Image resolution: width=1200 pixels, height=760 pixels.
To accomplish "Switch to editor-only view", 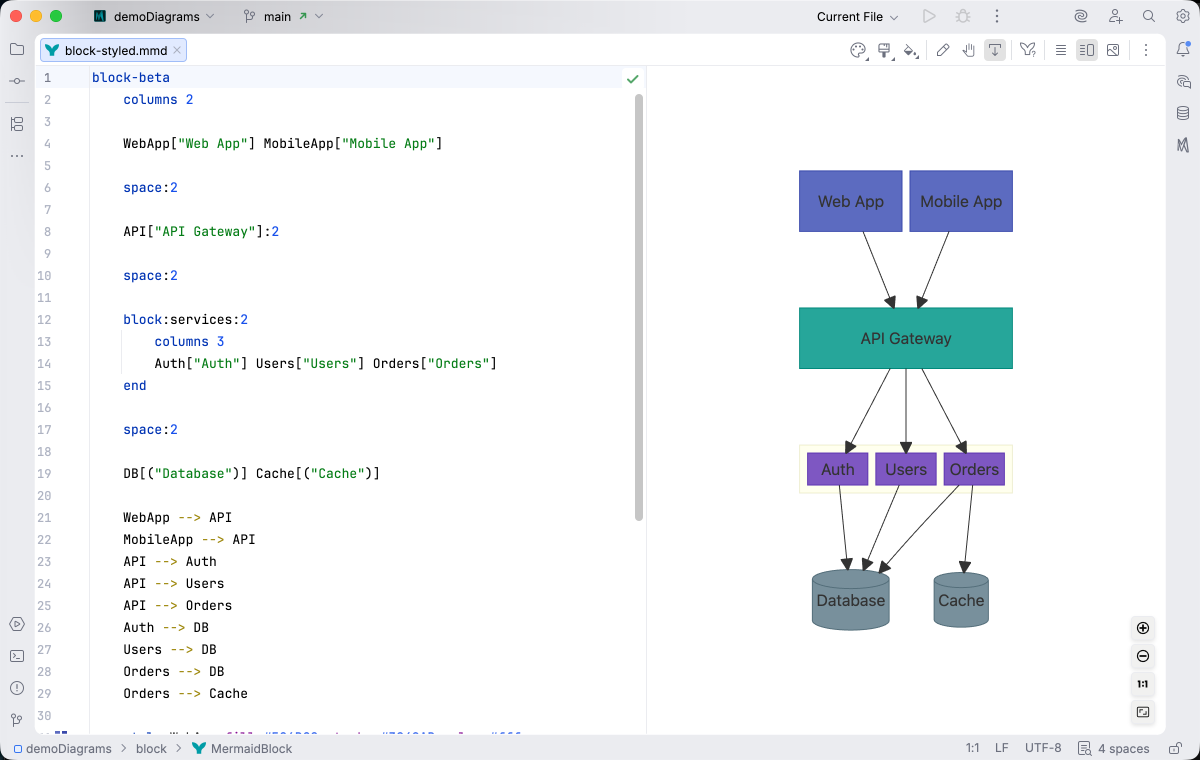I will pyautogui.click(x=1061, y=50).
